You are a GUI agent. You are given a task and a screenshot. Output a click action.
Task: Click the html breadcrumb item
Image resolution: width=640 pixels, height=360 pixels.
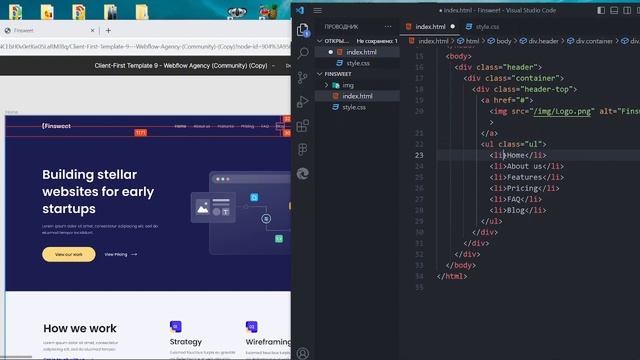pyautogui.click(x=472, y=41)
